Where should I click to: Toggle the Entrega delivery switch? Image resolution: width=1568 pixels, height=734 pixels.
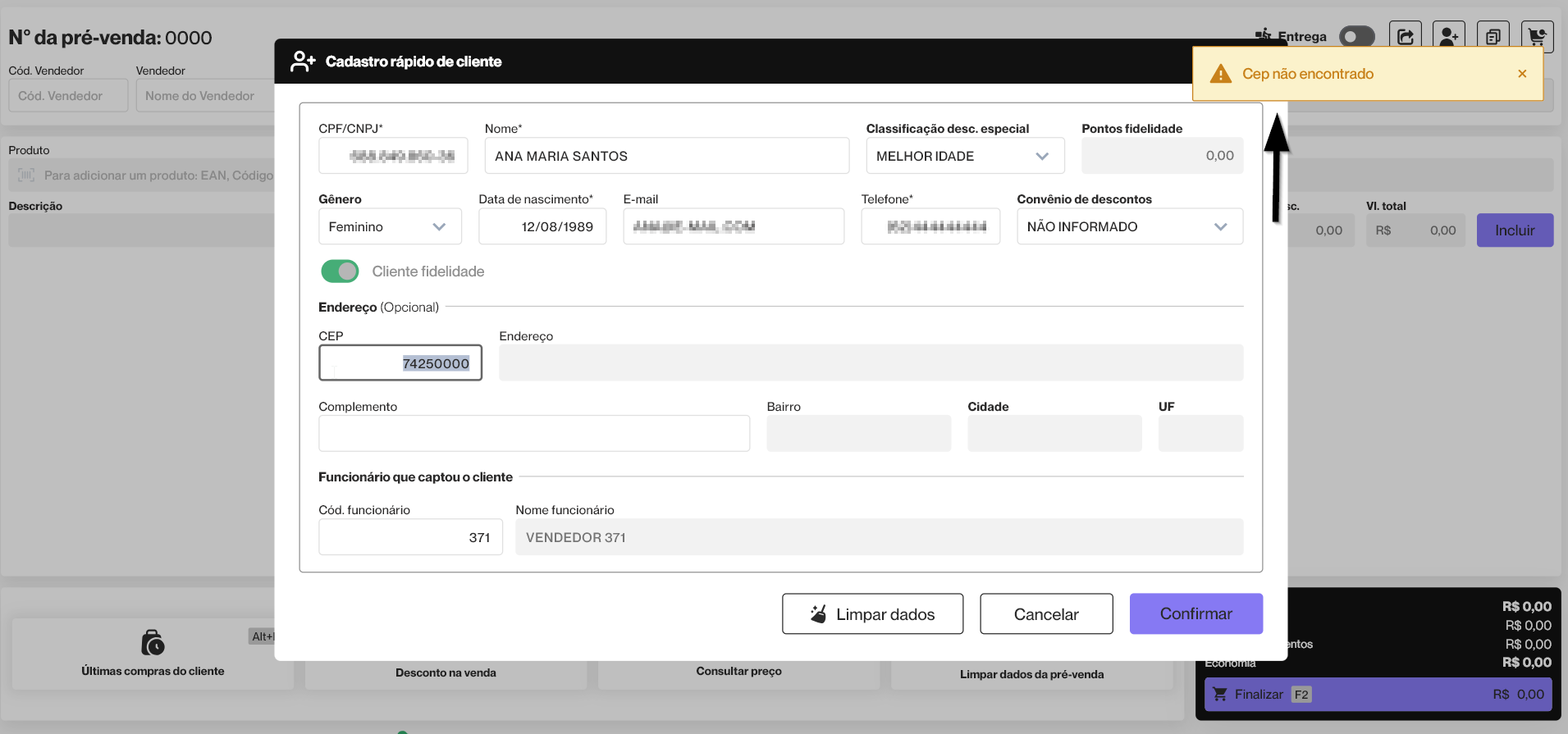[1356, 37]
